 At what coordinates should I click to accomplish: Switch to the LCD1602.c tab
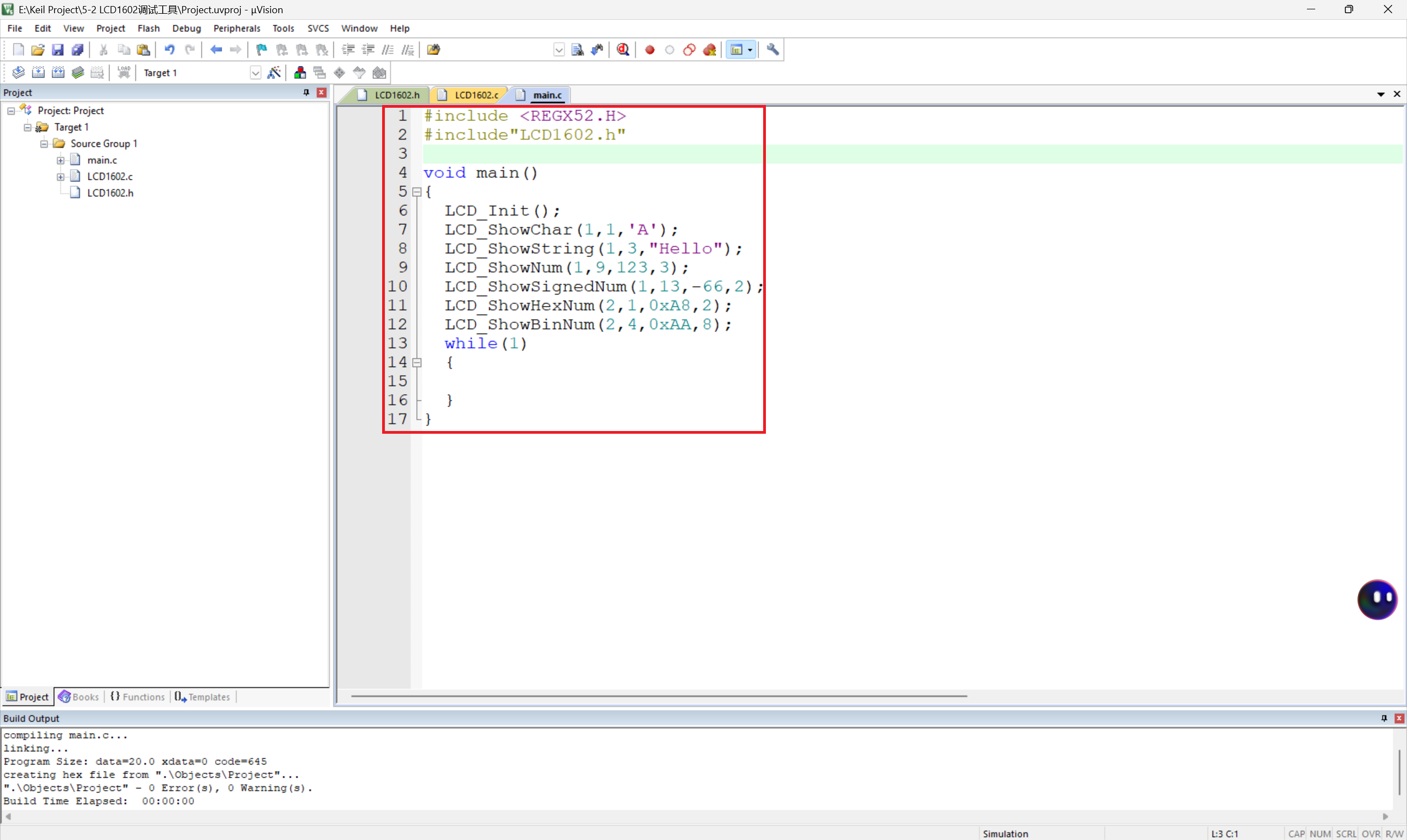[476, 95]
